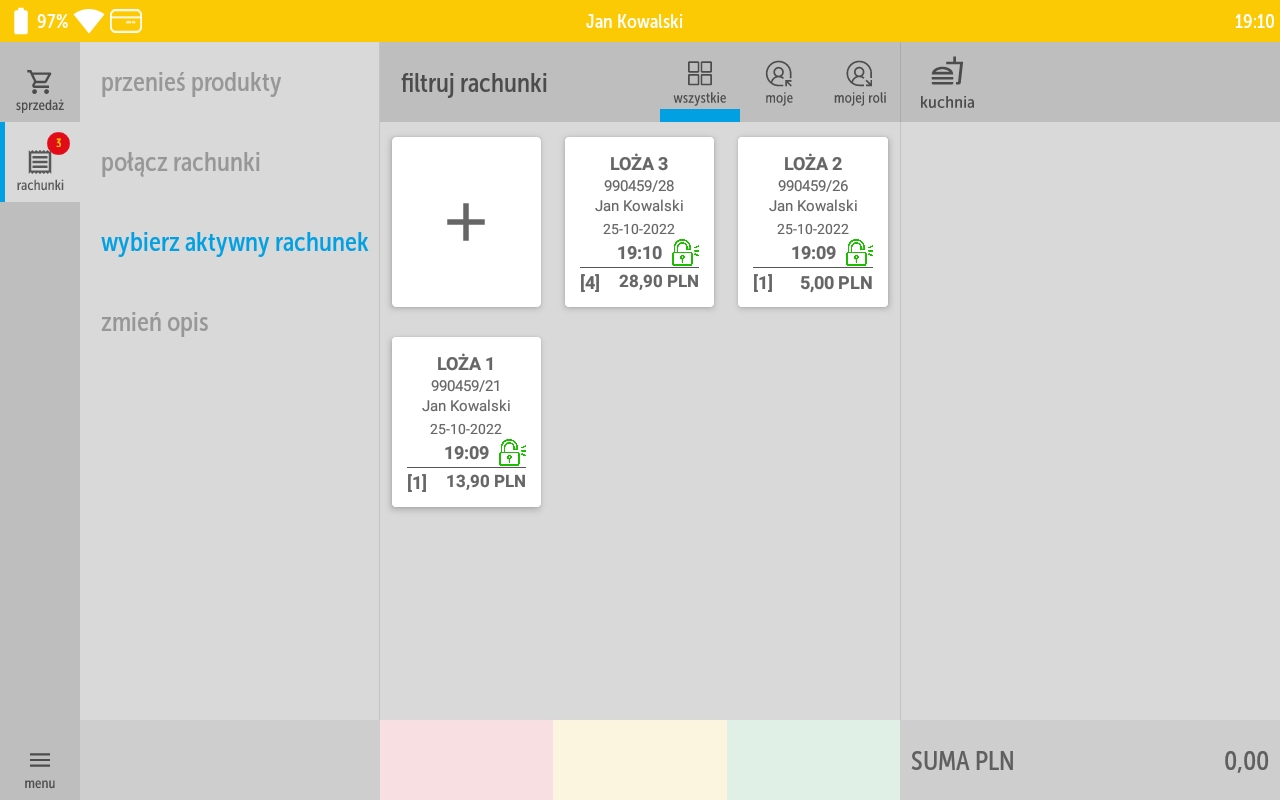Image resolution: width=1280 pixels, height=800 pixels.
Task: Add a new bill with plus tile
Action: click(466, 222)
